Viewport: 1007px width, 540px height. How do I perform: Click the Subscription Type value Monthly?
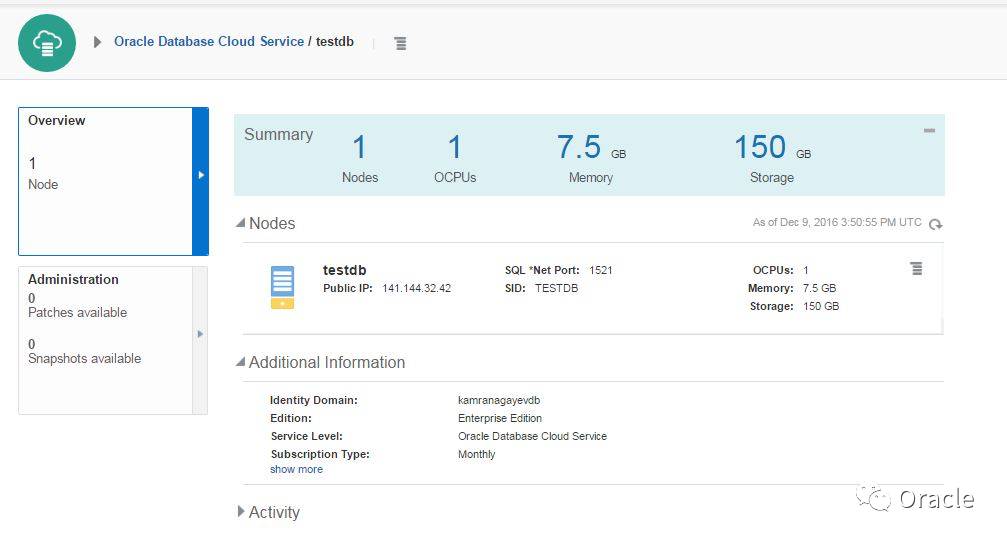point(477,454)
